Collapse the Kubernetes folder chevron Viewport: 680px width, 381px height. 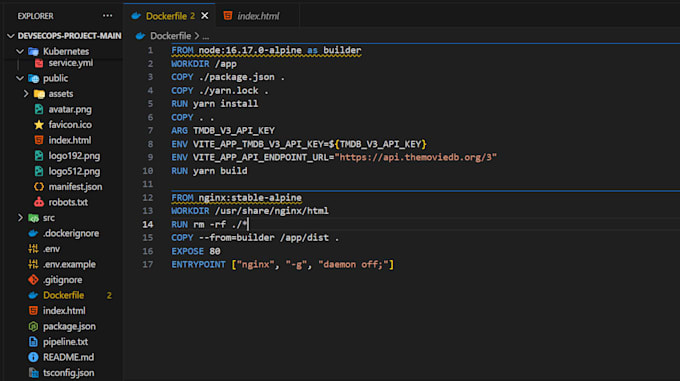pyautogui.click(x=20, y=51)
